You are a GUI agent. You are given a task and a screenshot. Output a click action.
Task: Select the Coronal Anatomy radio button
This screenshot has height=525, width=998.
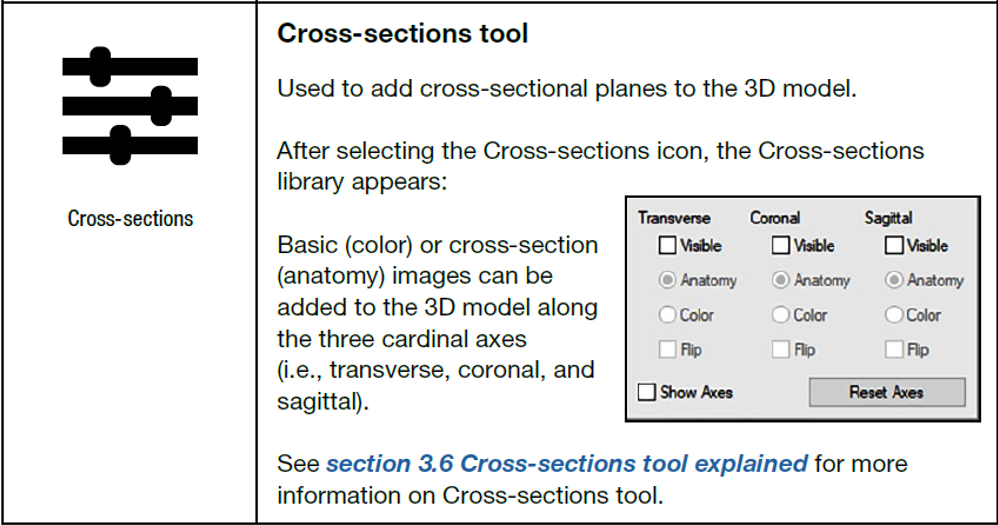pyautogui.click(x=781, y=280)
